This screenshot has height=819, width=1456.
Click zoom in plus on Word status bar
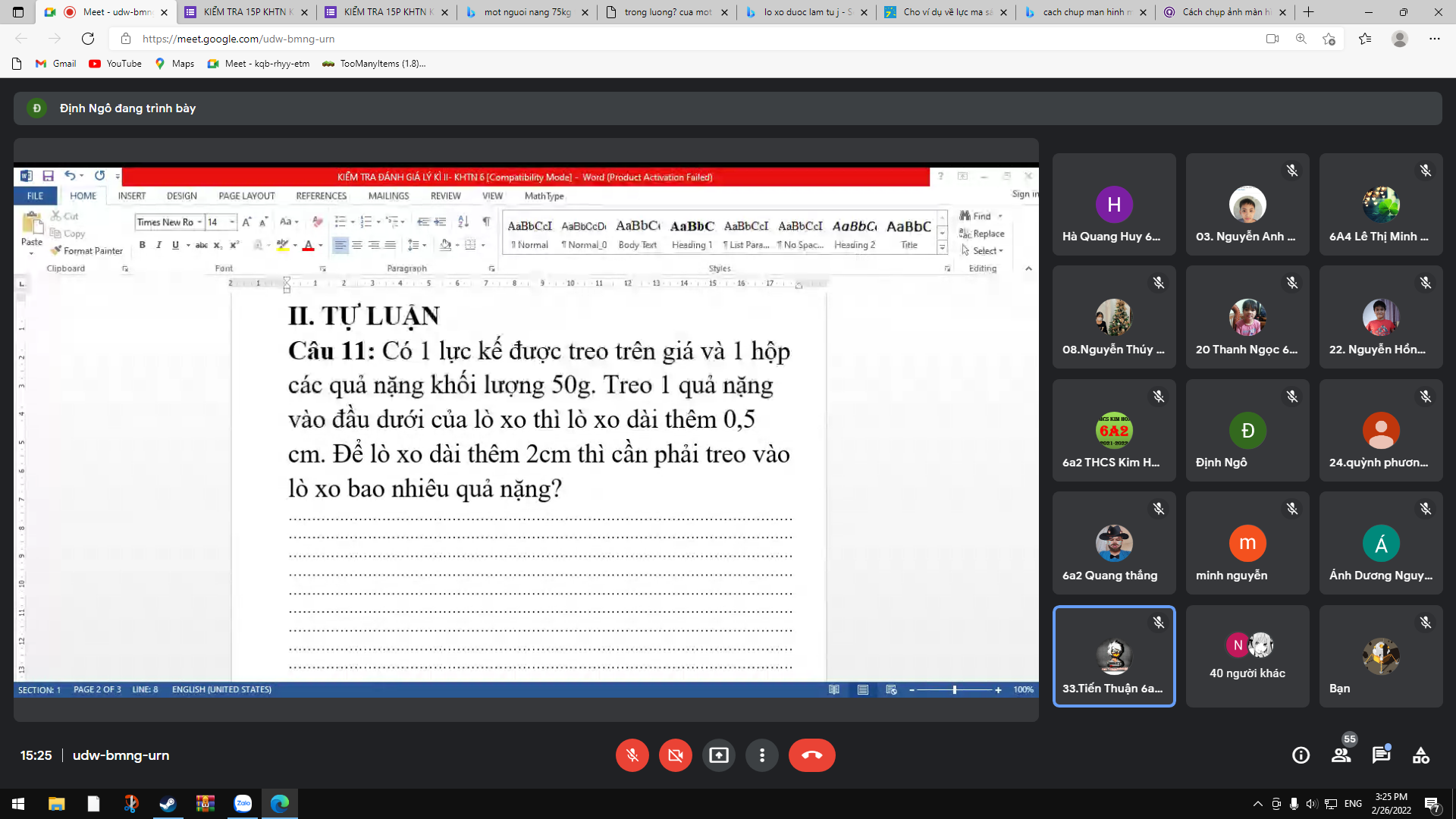(x=998, y=690)
